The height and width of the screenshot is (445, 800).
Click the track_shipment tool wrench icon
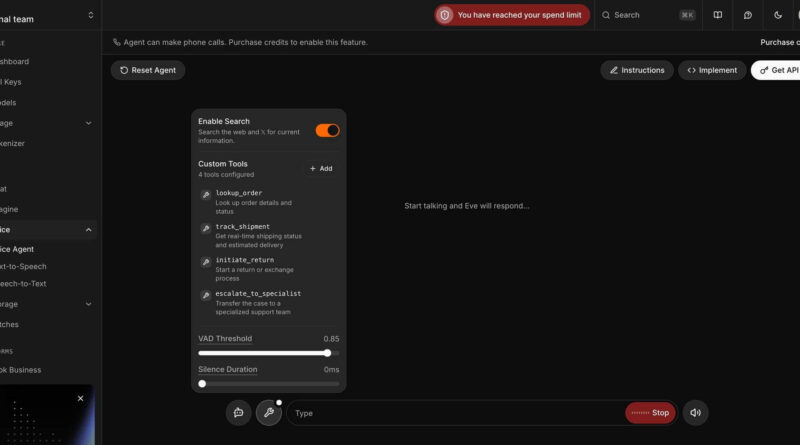click(x=206, y=228)
